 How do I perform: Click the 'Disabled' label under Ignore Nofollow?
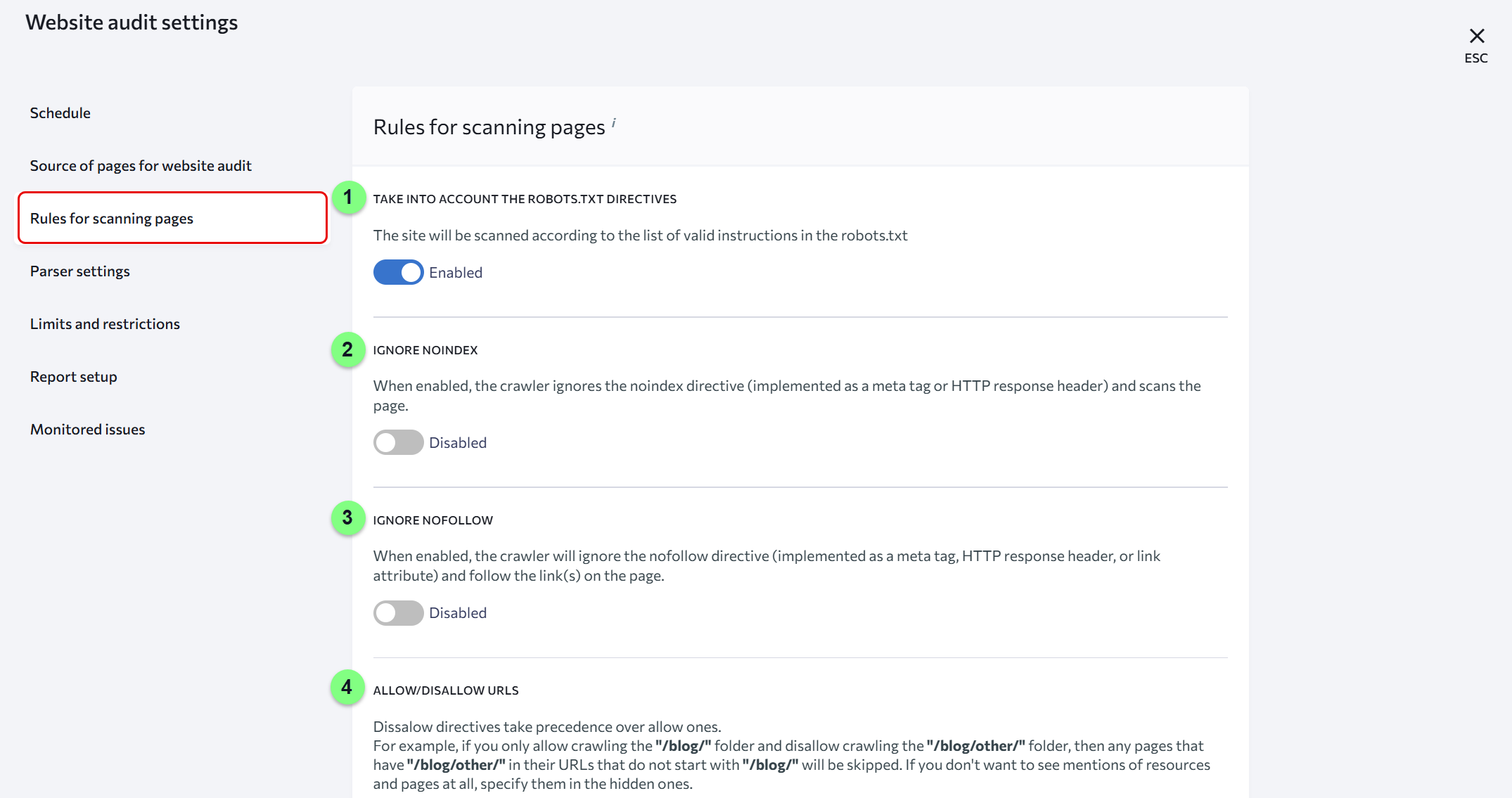tap(458, 612)
